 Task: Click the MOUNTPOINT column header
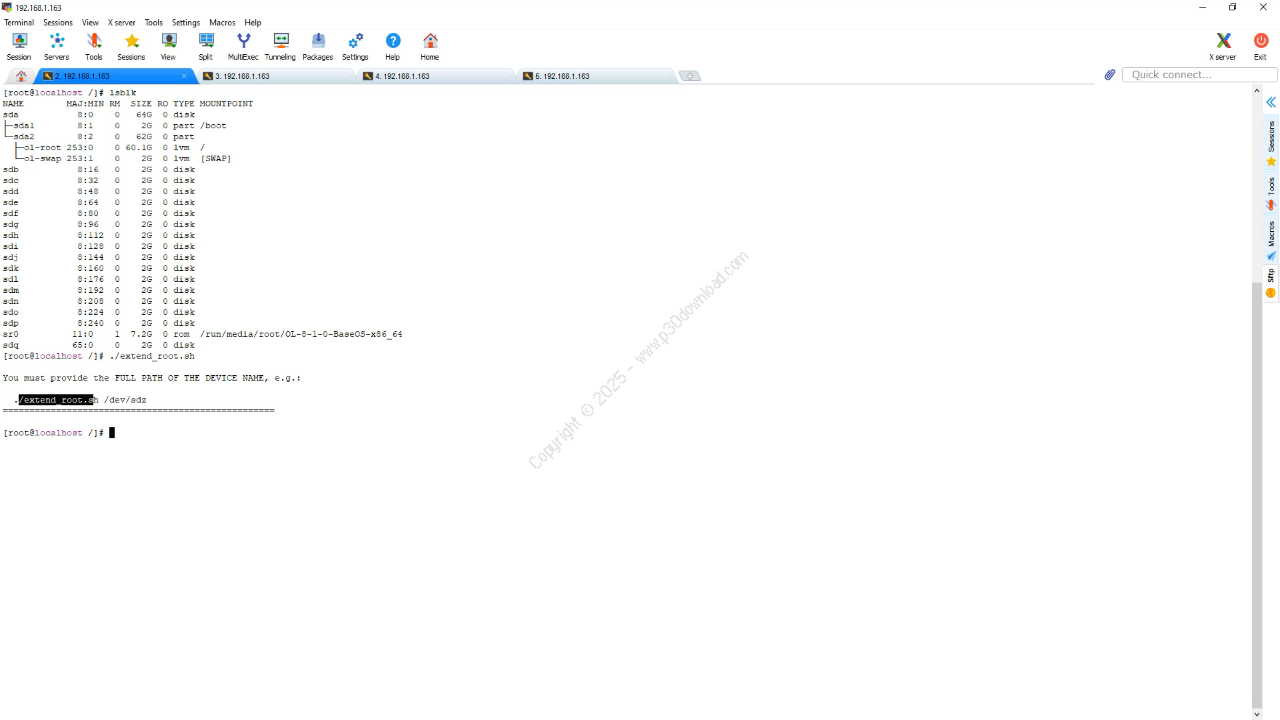(x=226, y=104)
